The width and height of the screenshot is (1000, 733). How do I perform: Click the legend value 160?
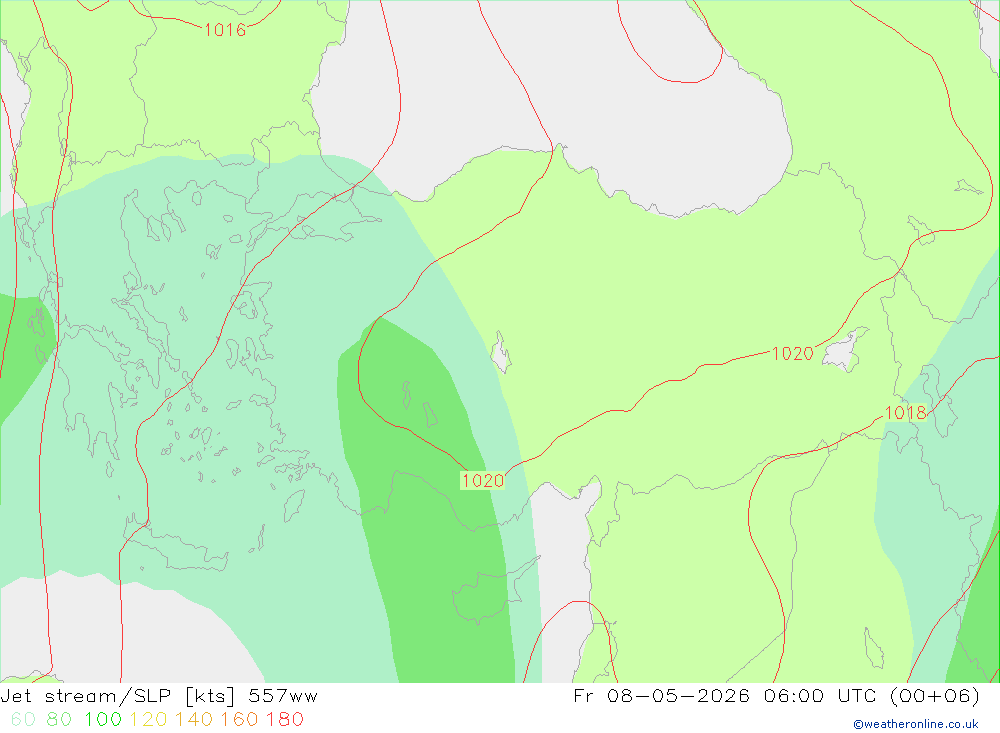click(x=239, y=719)
